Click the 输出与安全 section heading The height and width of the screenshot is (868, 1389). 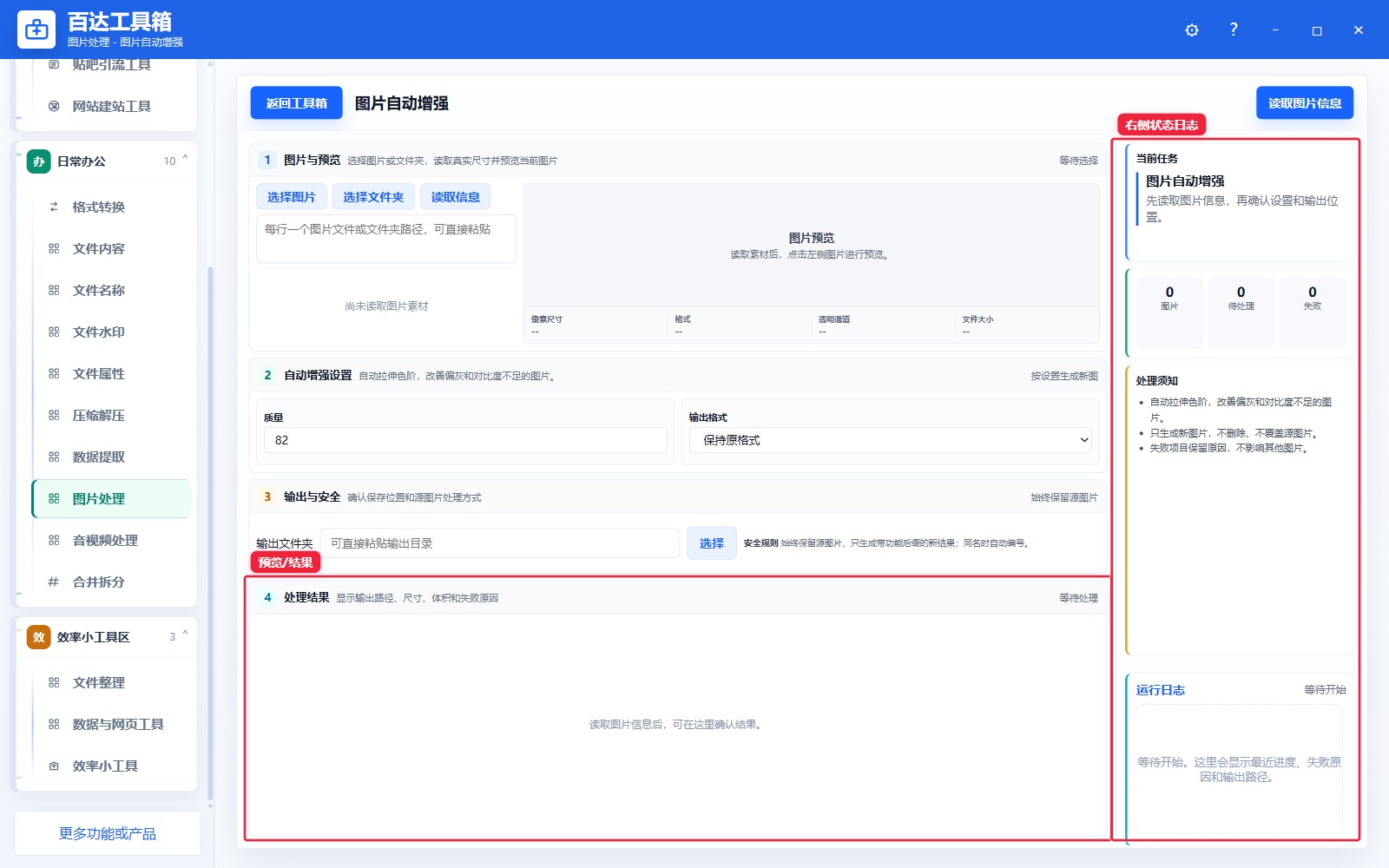coord(312,496)
